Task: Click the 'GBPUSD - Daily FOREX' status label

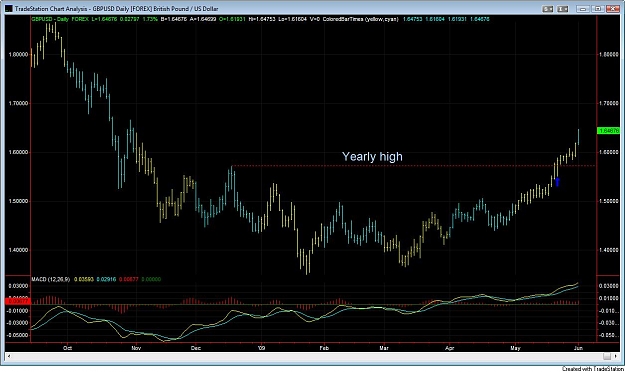Action: 60,19
